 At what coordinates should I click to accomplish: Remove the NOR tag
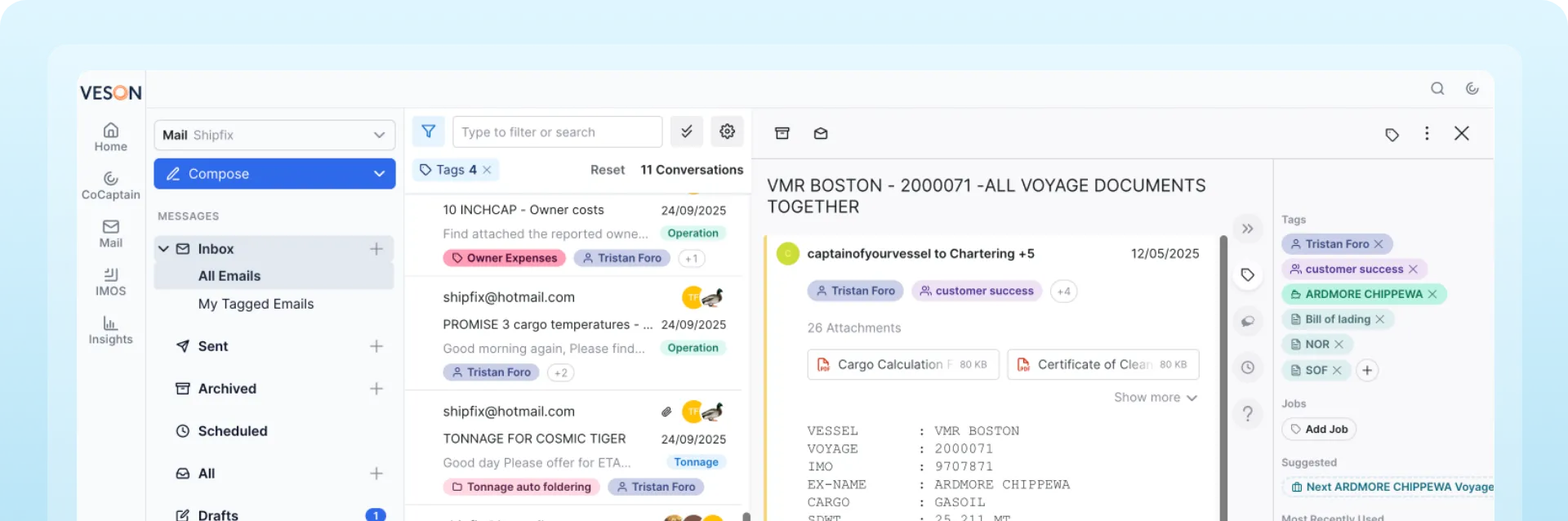coord(1339,345)
